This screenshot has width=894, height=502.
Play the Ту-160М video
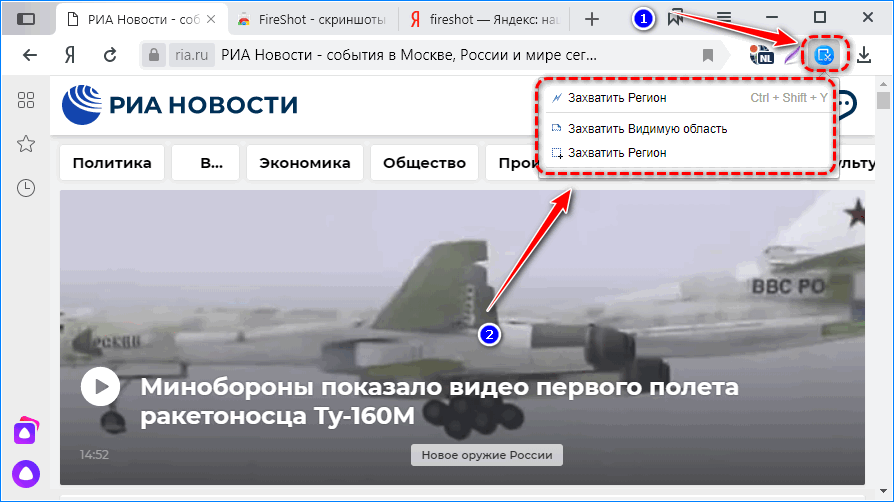[100, 387]
